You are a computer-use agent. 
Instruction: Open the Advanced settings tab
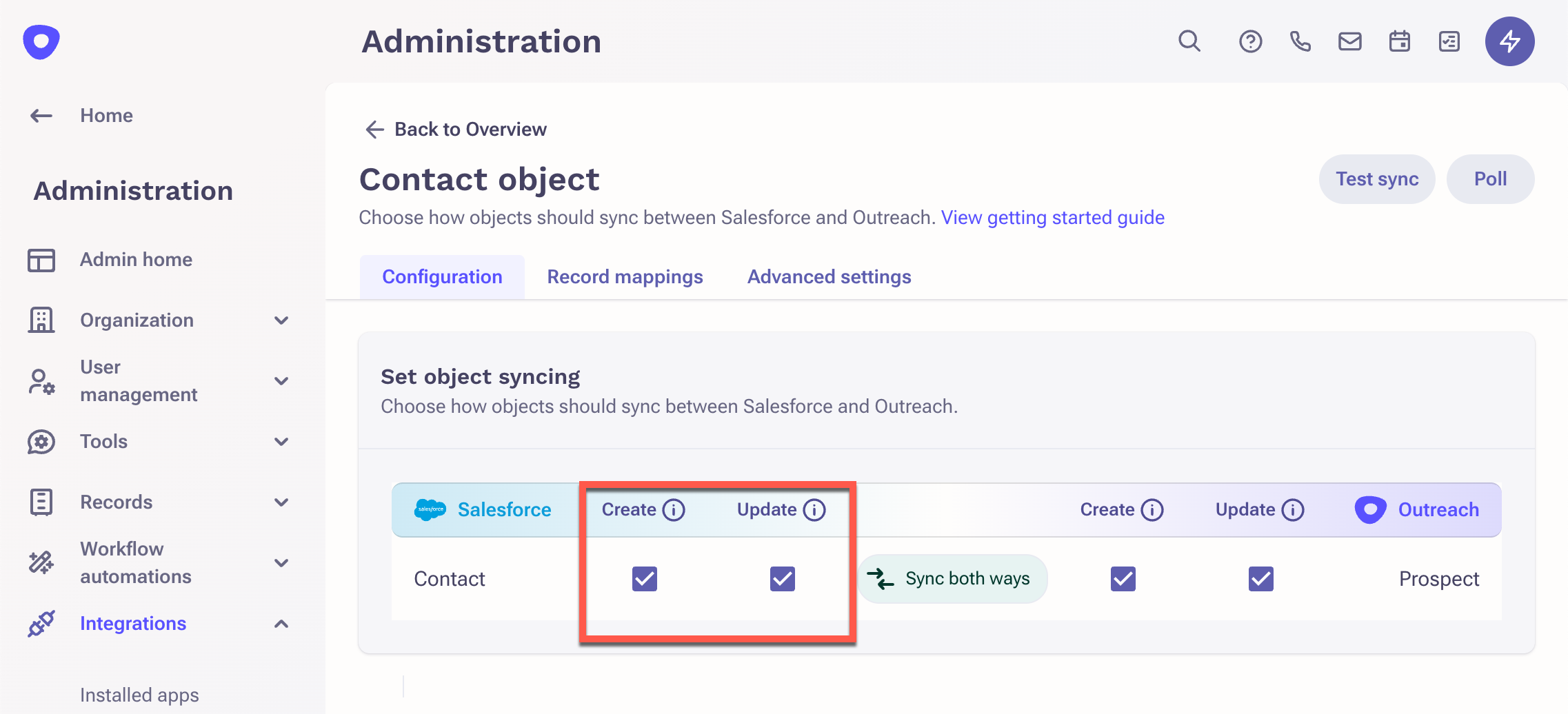829,277
